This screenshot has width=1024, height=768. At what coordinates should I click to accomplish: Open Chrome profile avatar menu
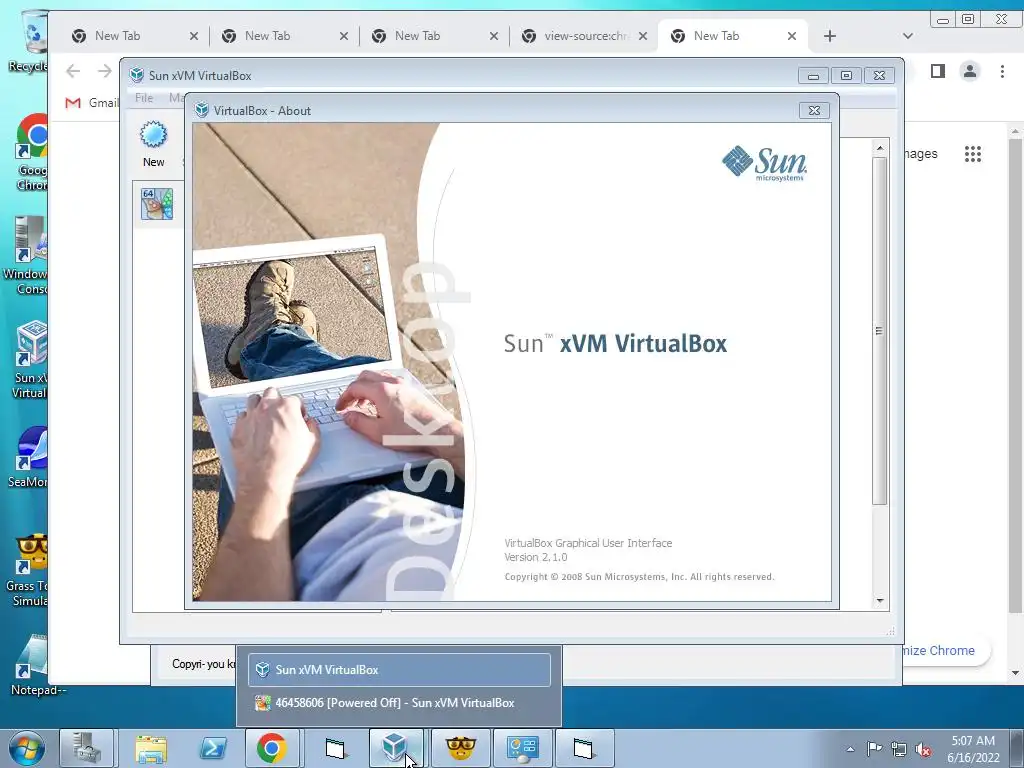pyautogui.click(x=970, y=71)
